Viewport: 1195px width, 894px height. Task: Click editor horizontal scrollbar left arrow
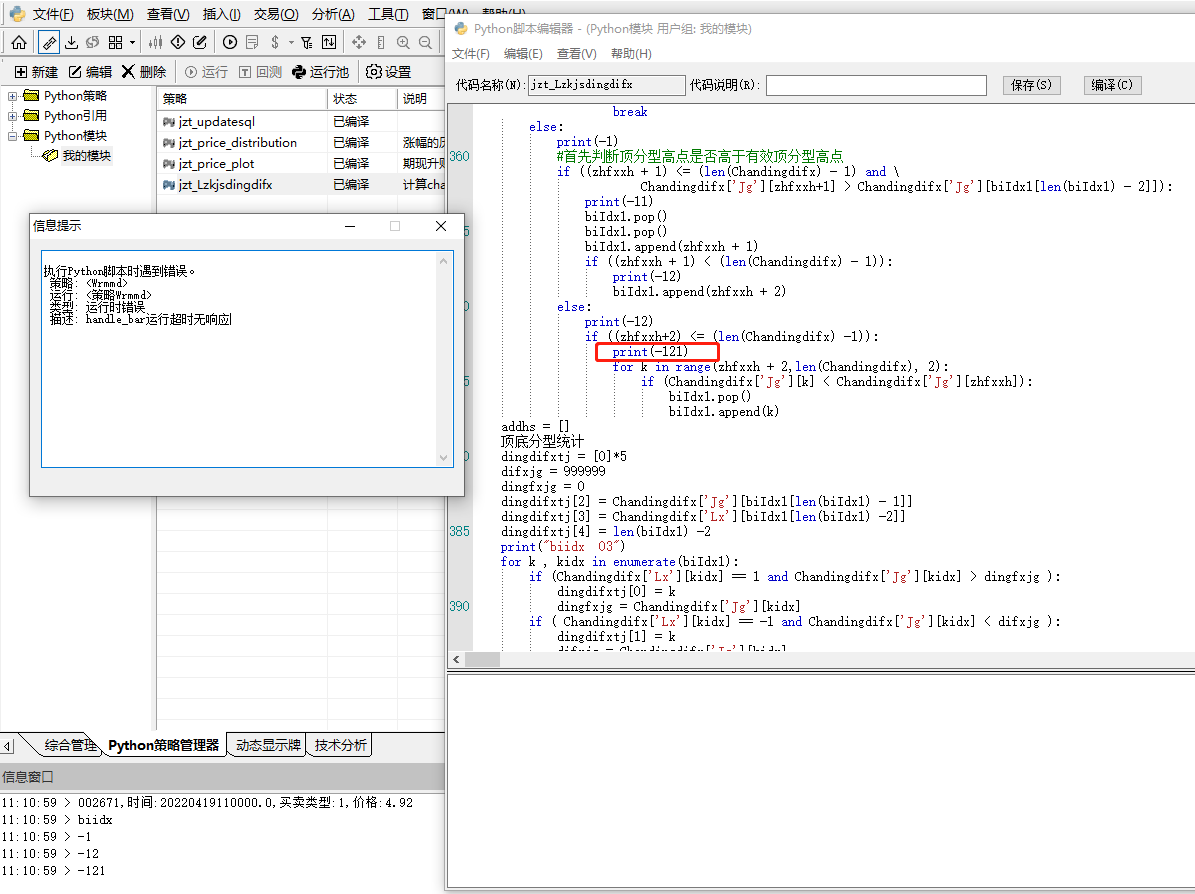point(456,660)
